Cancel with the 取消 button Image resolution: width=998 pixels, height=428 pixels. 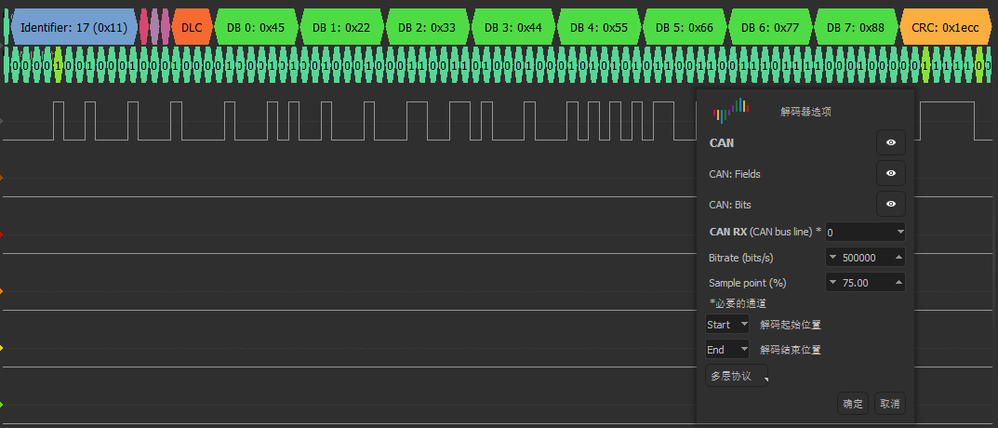click(890, 403)
